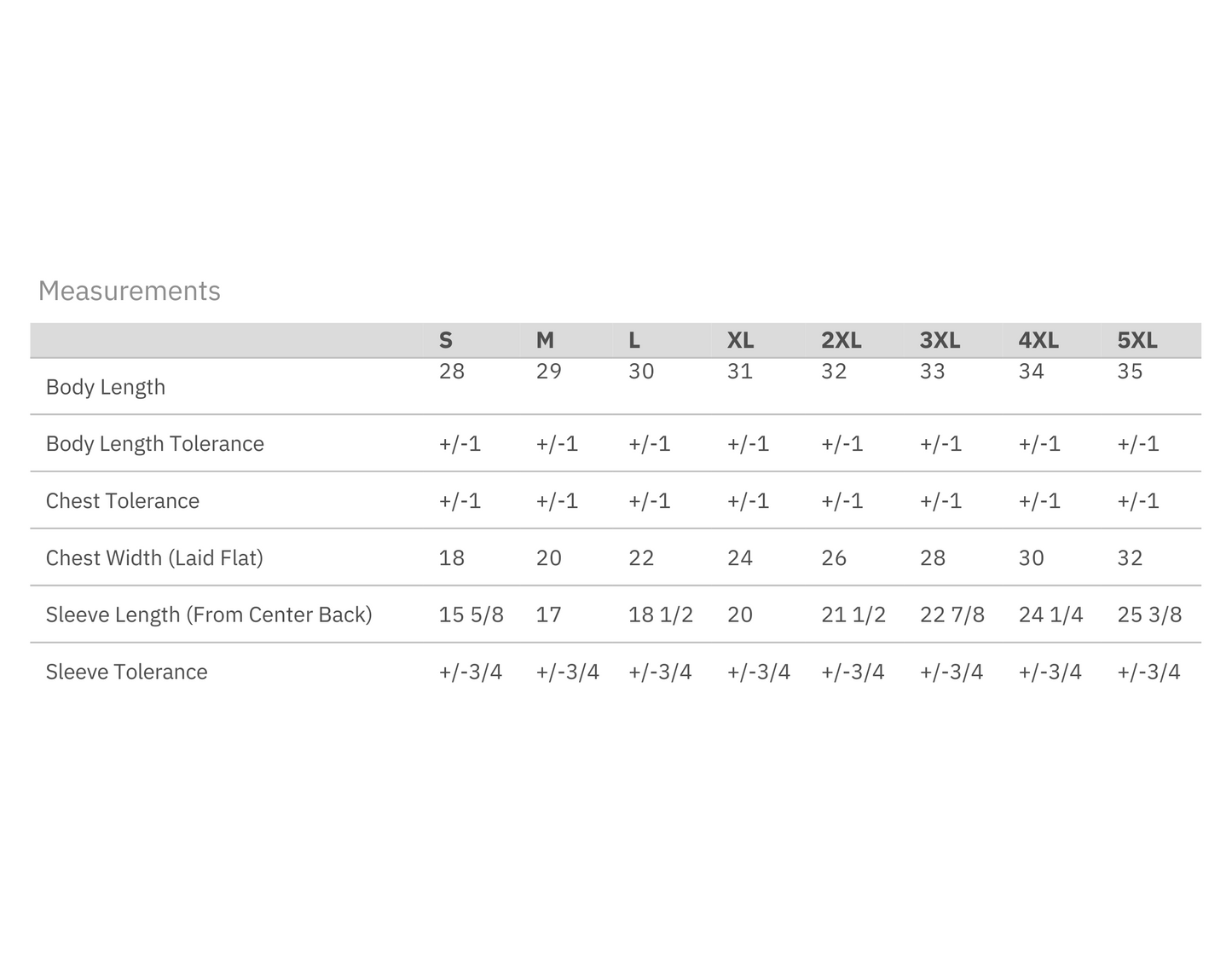This screenshot has height=958, width=1232.
Task: Select body length 35 for size 5XL
Action: point(1130,372)
